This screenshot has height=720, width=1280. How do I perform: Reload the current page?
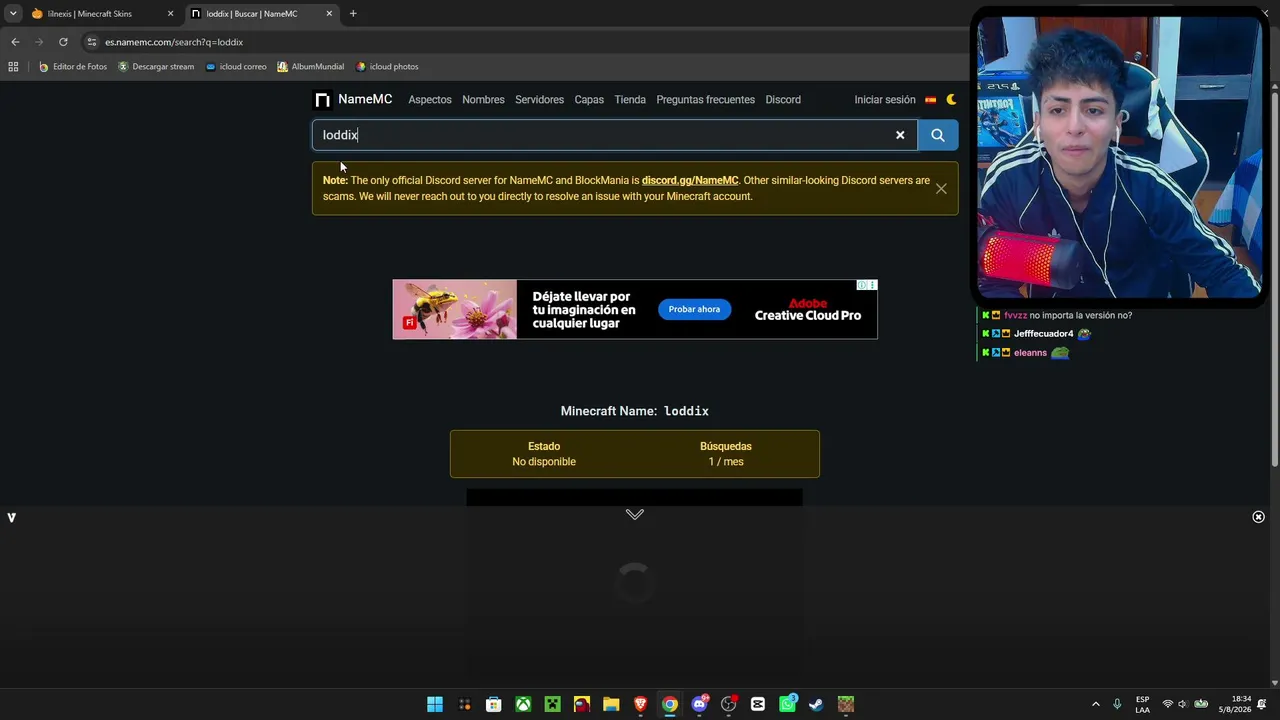[x=63, y=42]
